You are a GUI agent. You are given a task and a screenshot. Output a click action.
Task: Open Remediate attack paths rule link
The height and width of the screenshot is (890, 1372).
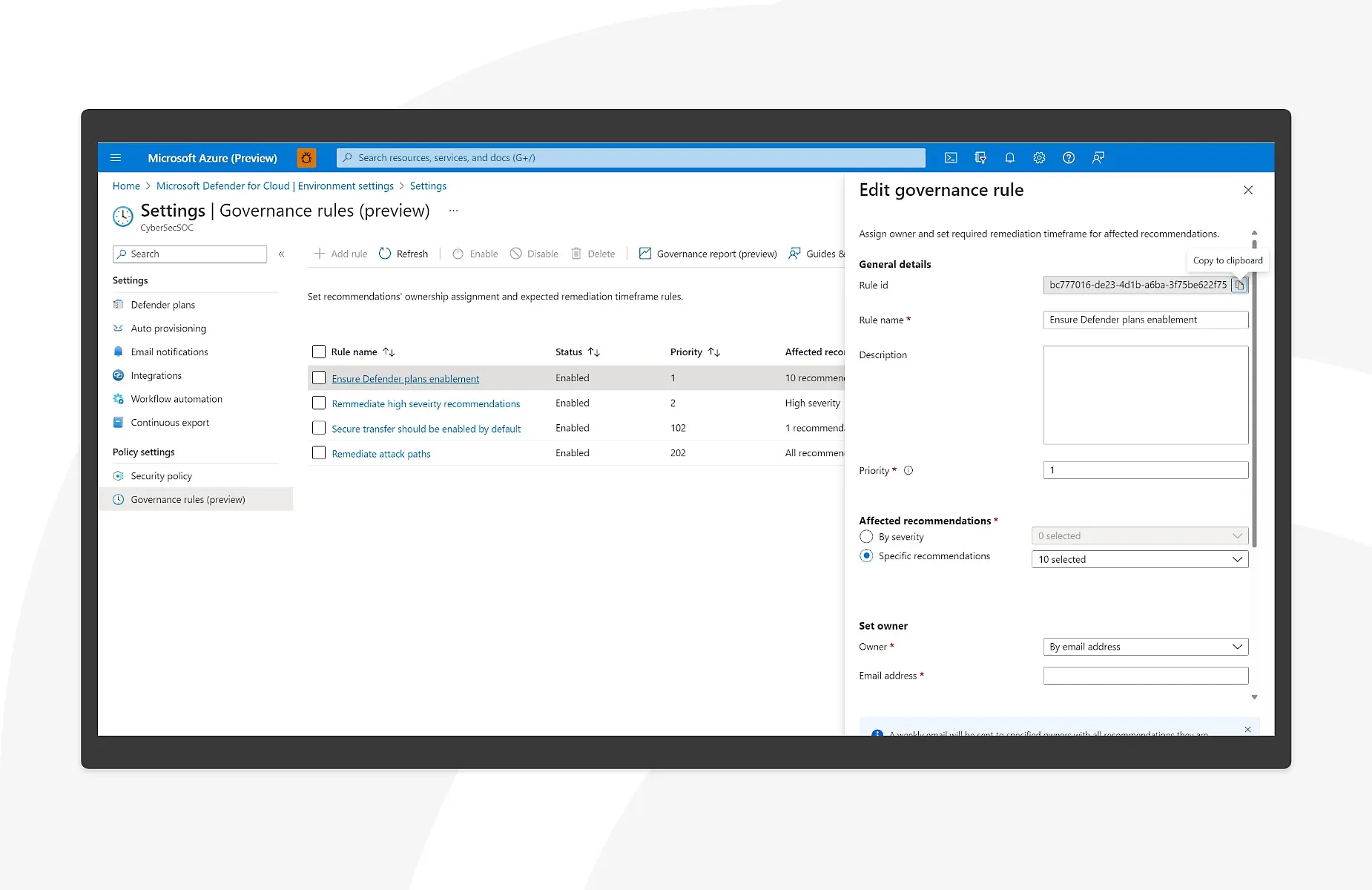click(x=380, y=454)
